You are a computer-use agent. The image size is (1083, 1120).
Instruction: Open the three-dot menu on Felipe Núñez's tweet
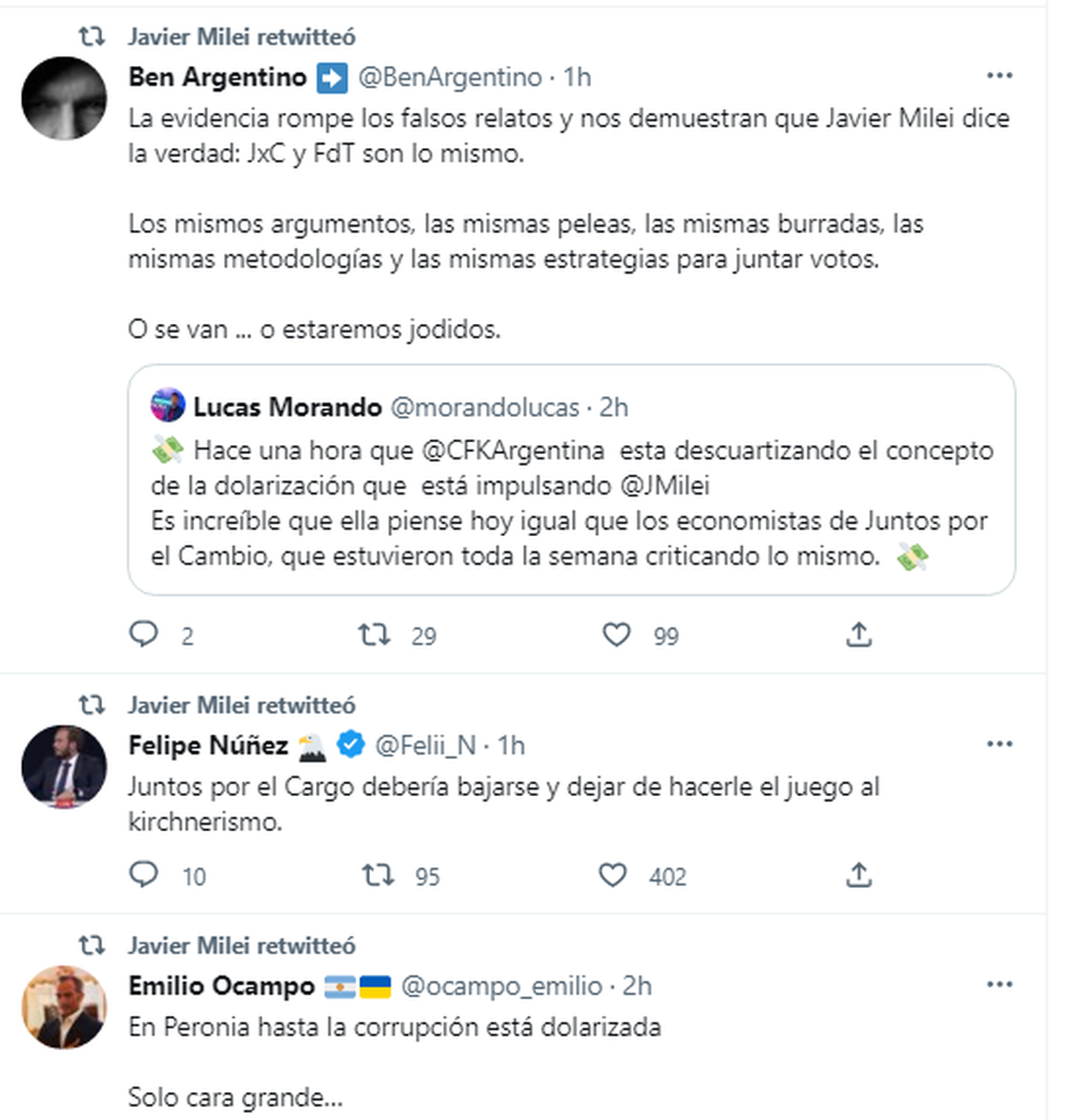[1001, 744]
